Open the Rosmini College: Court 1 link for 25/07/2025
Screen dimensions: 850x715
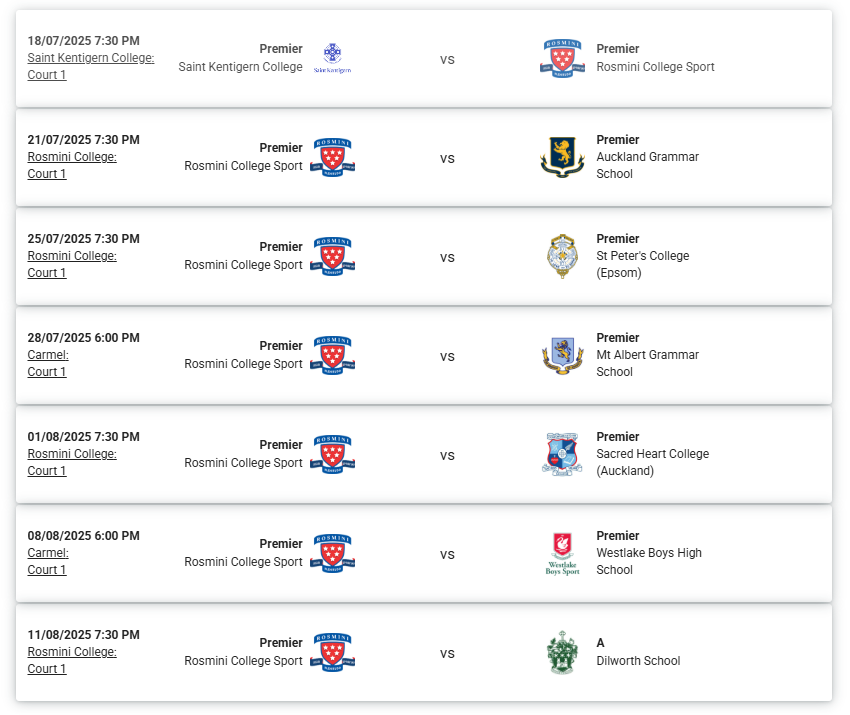point(72,264)
